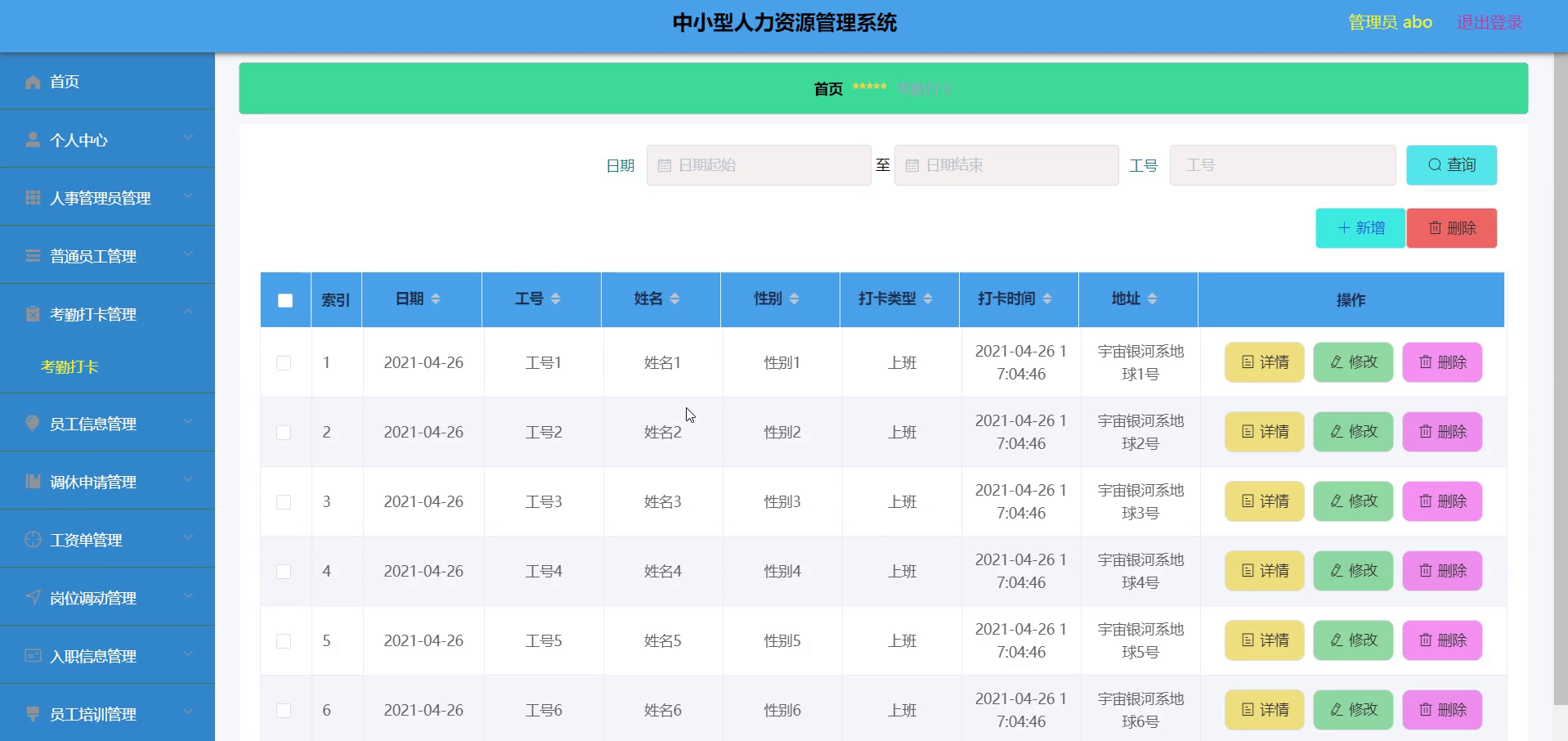Image resolution: width=1568 pixels, height=741 pixels.
Task: Expand 普通员工管理 chevron
Action: click(188, 254)
